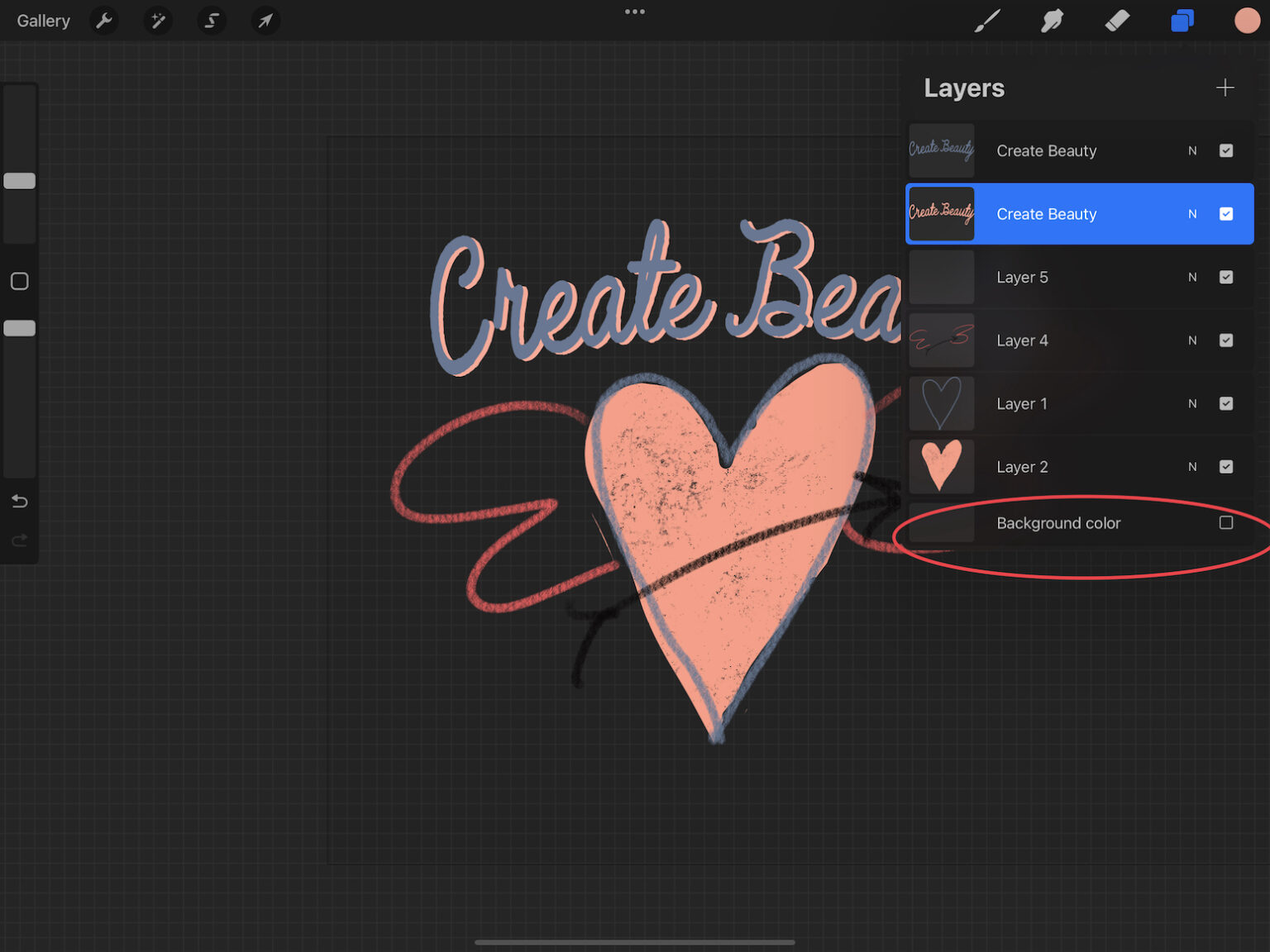Open the Layers panel icon
This screenshot has height=952, width=1270.
1182,21
